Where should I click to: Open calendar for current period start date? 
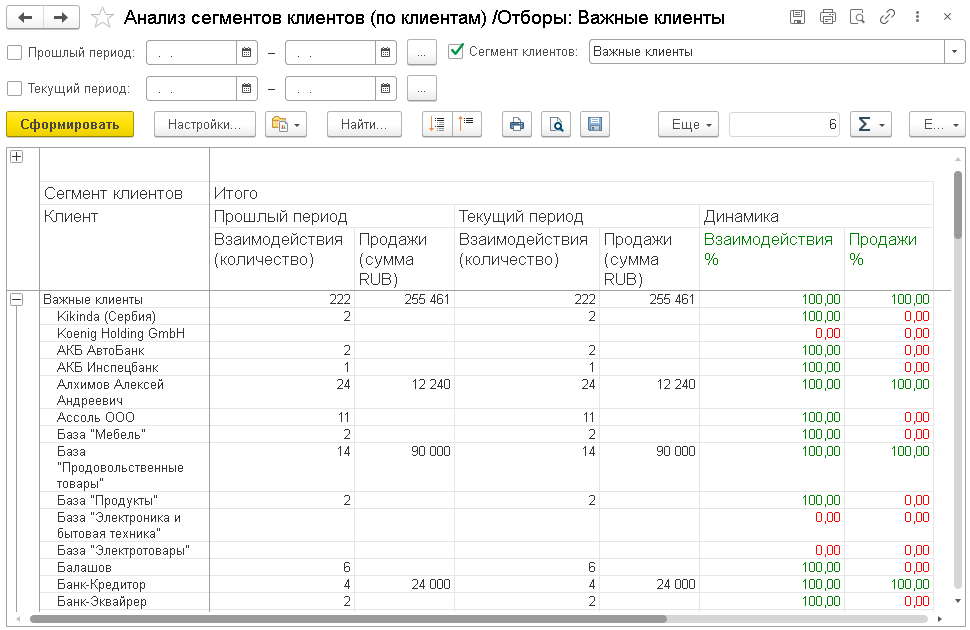[x=246, y=88]
